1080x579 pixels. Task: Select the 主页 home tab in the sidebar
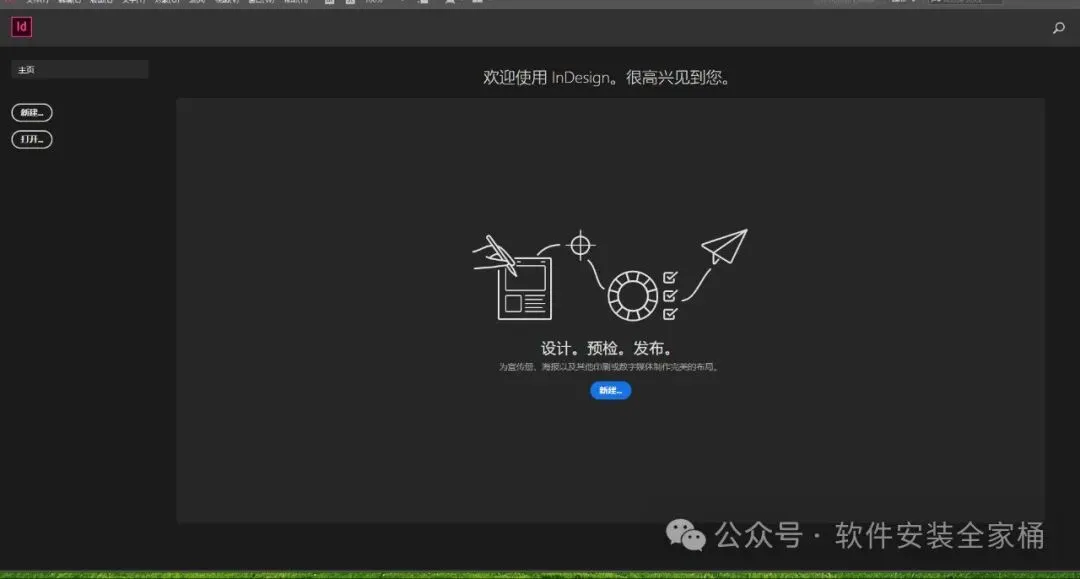tap(79, 70)
